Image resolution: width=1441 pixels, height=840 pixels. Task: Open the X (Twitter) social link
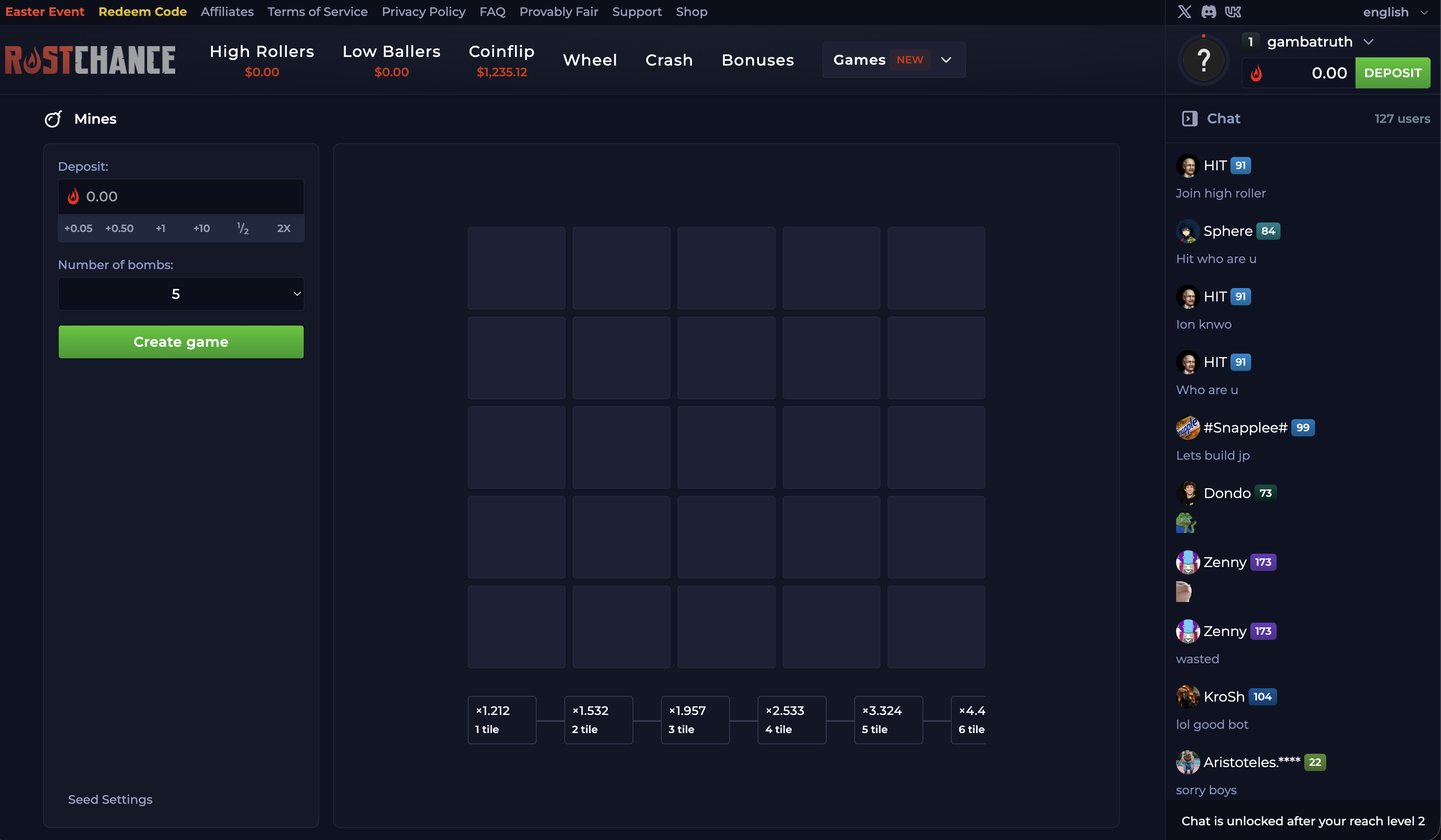click(x=1184, y=12)
